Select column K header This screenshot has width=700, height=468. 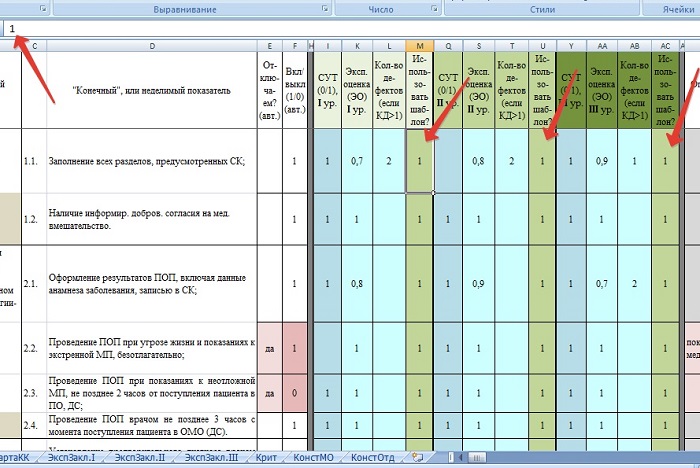357,46
